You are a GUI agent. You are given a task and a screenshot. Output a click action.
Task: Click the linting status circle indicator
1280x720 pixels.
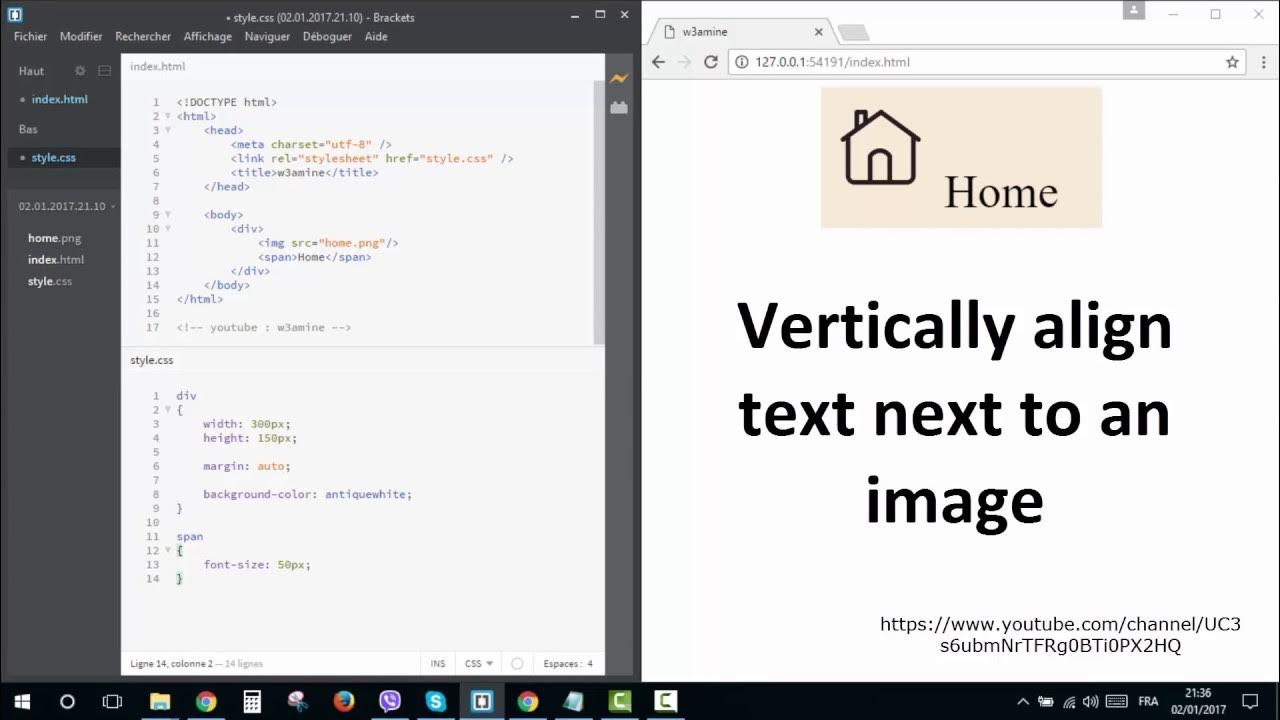coord(517,663)
